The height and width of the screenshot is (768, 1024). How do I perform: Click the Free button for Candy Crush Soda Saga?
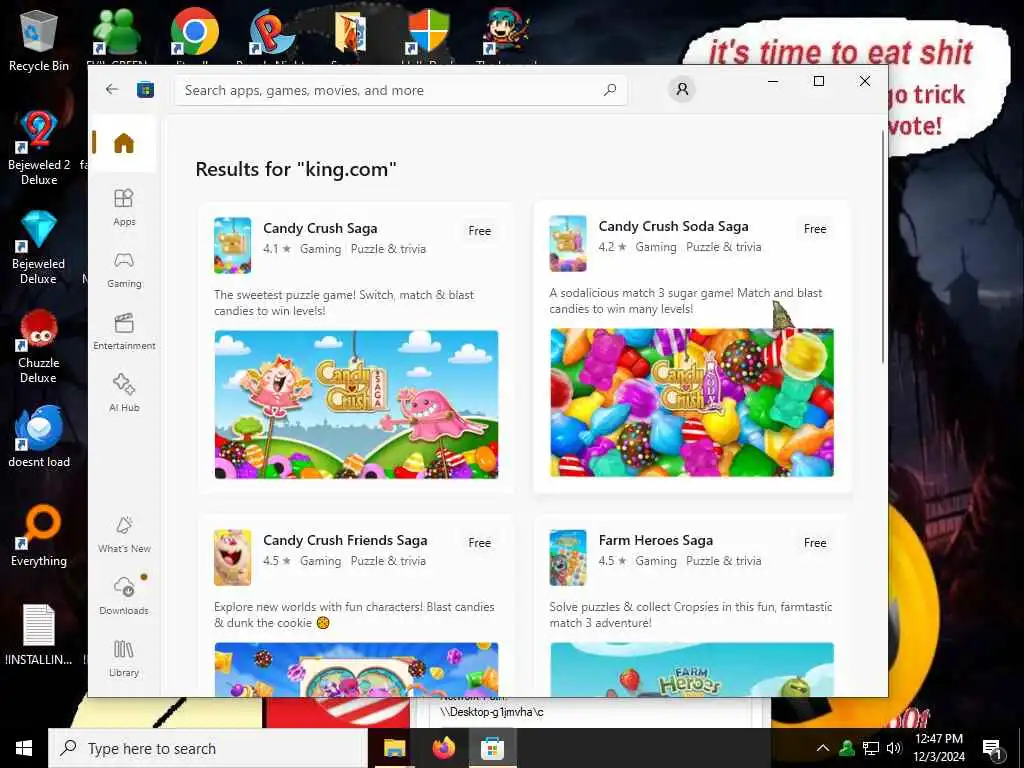[x=815, y=229]
